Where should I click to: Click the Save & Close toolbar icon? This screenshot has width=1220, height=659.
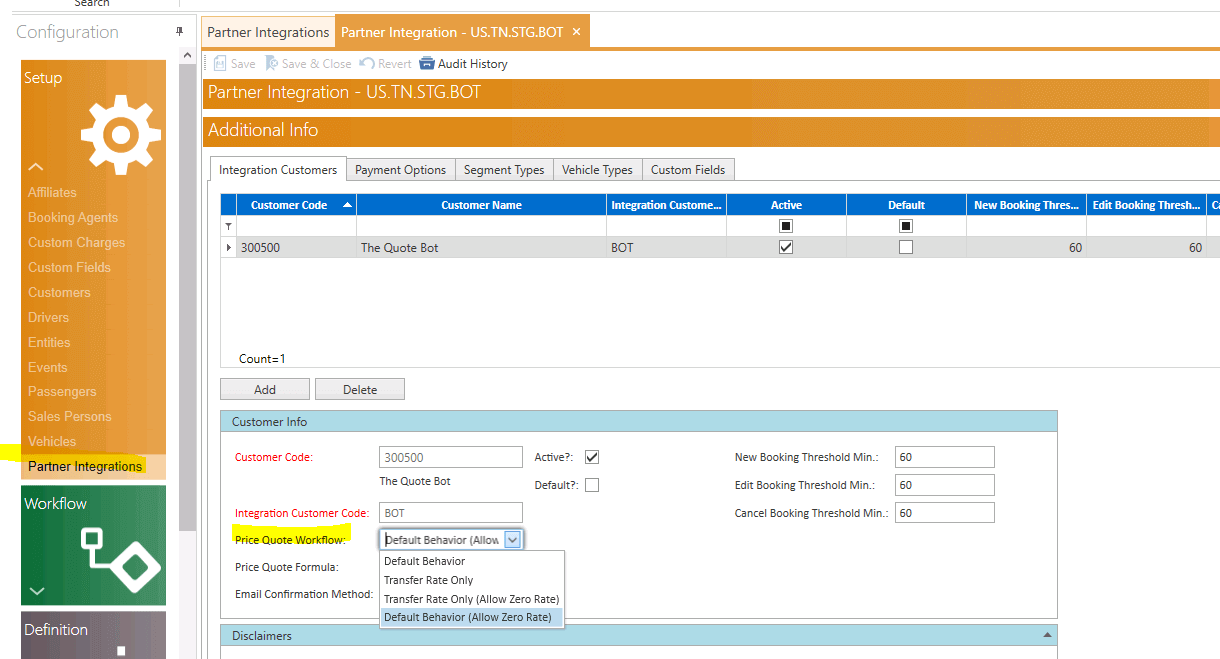click(x=271, y=64)
